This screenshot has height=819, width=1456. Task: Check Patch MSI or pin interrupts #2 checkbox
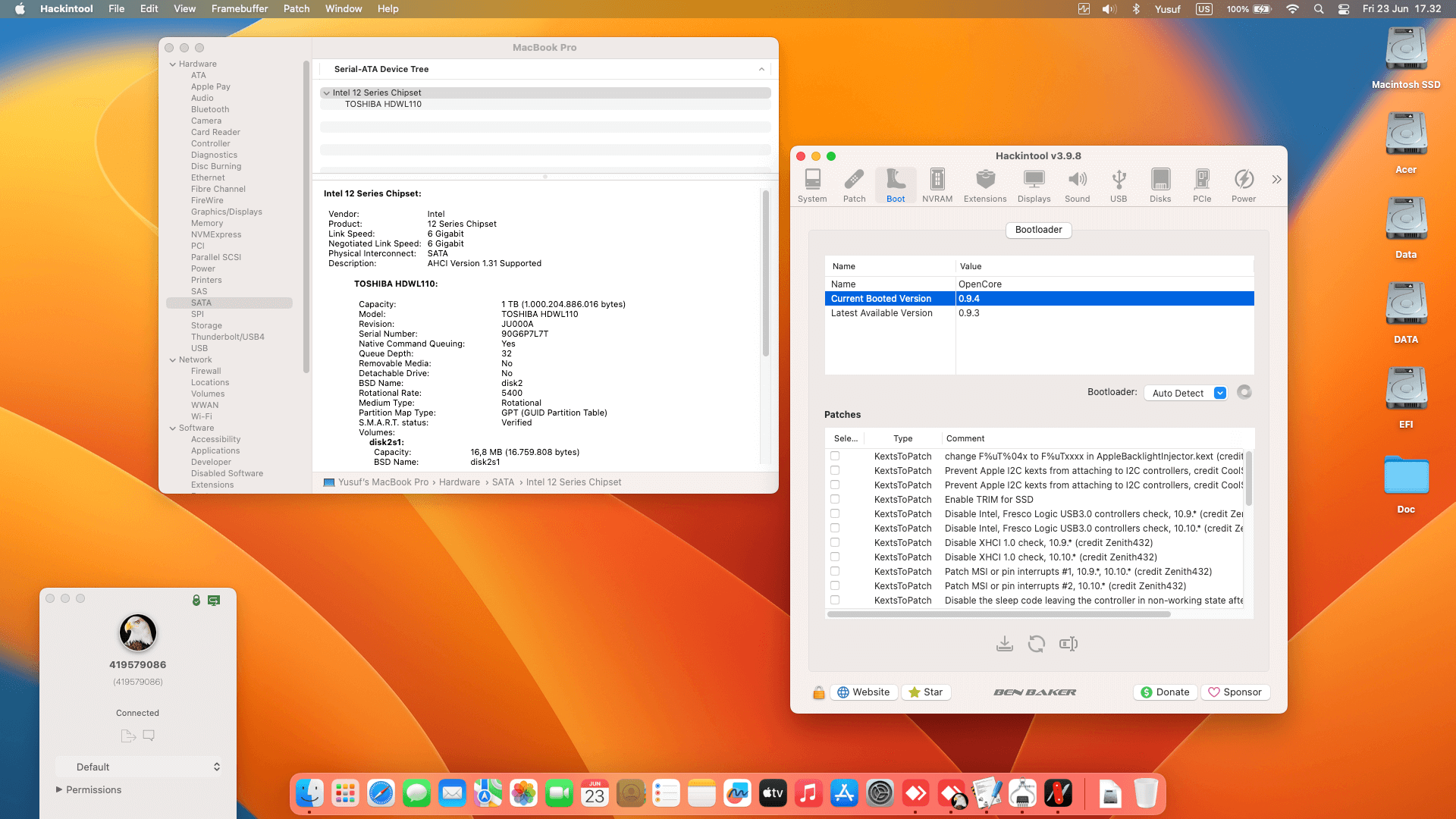pyautogui.click(x=835, y=585)
